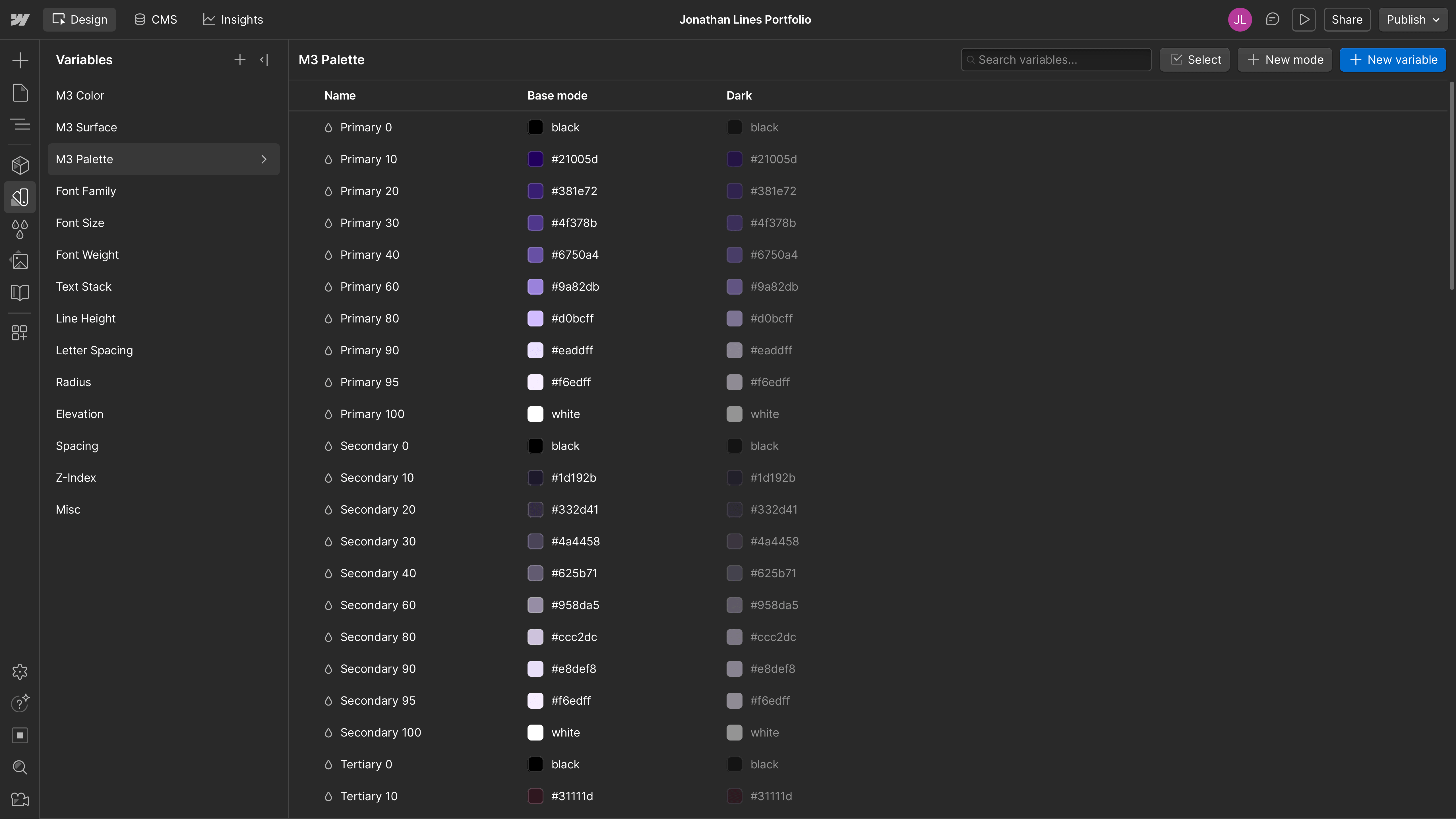The height and width of the screenshot is (819, 1456).
Task: Open the Apps grid icon
Action: [x=20, y=332]
